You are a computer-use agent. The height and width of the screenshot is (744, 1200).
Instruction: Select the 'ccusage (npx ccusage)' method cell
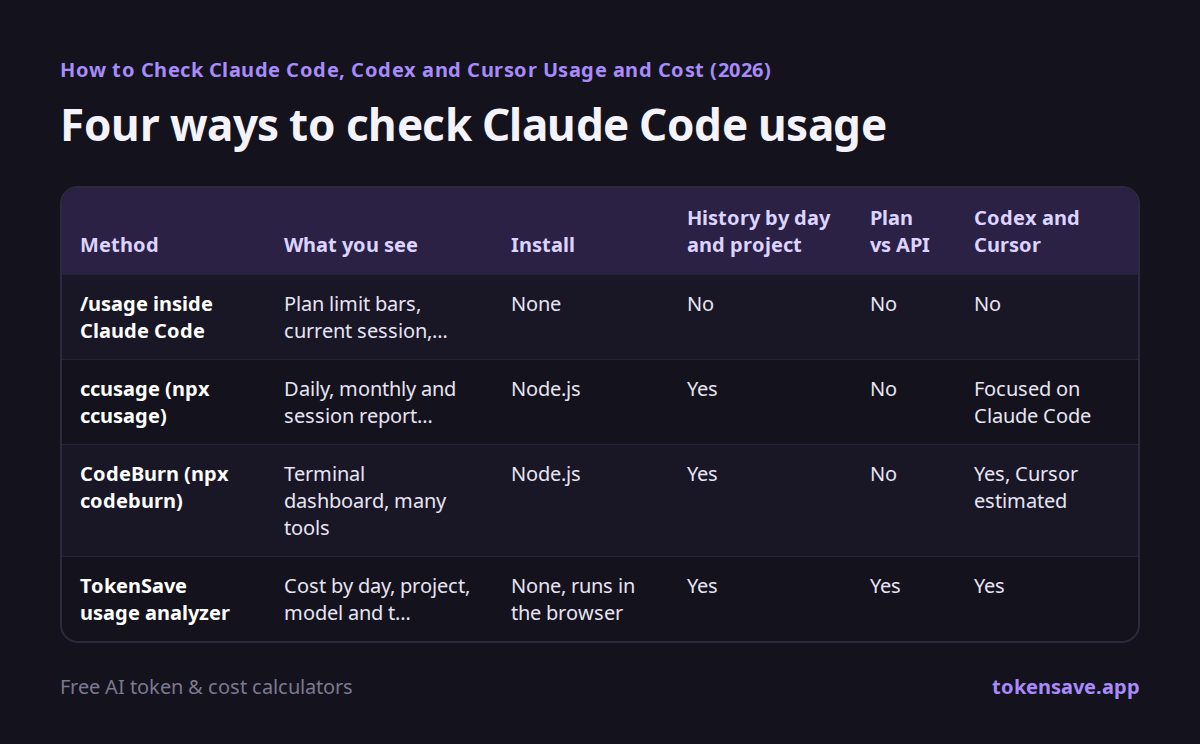tap(145, 402)
